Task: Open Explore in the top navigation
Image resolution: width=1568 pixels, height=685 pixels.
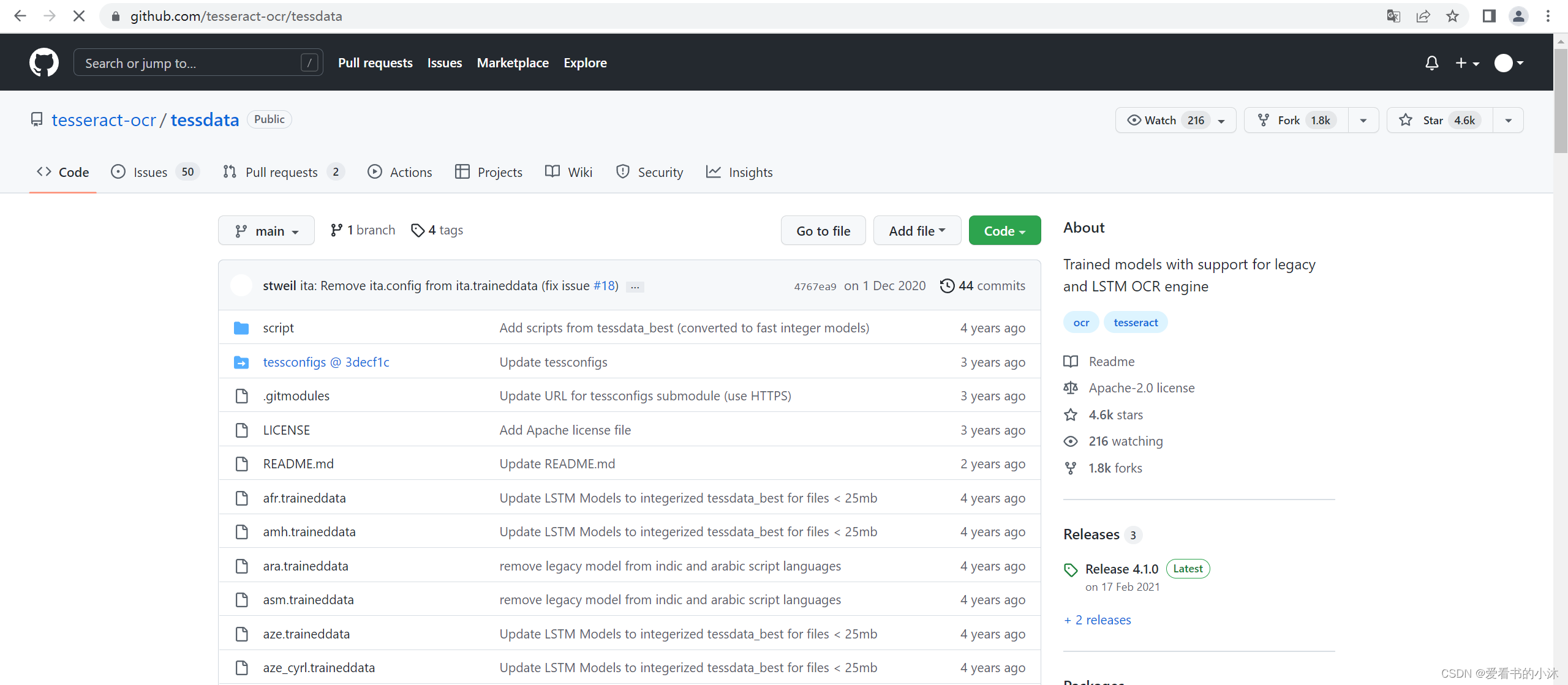Action: [585, 63]
